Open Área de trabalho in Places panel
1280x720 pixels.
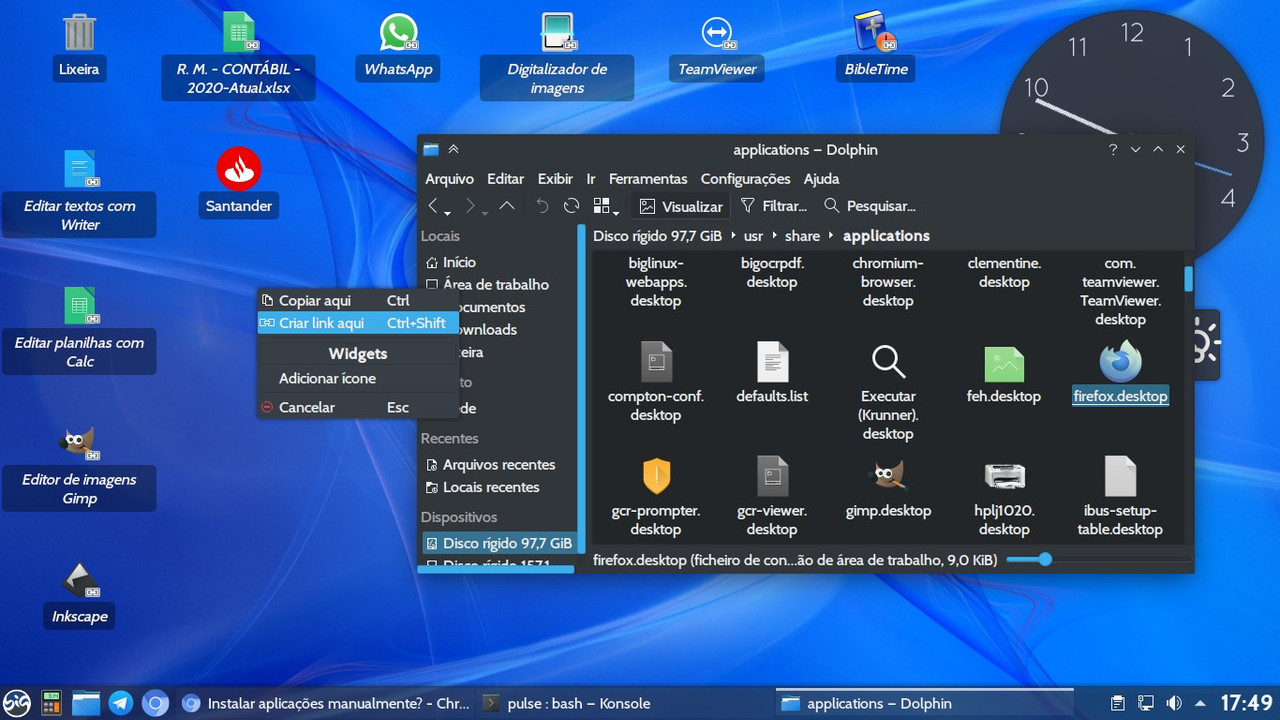(498, 284)
